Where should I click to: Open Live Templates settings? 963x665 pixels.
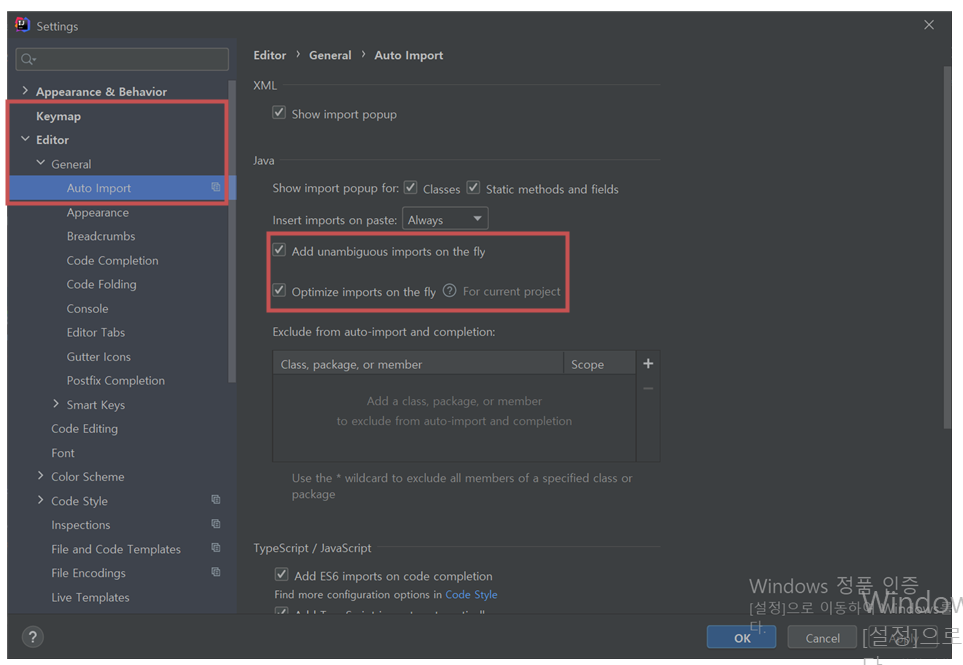pos(90,597)
